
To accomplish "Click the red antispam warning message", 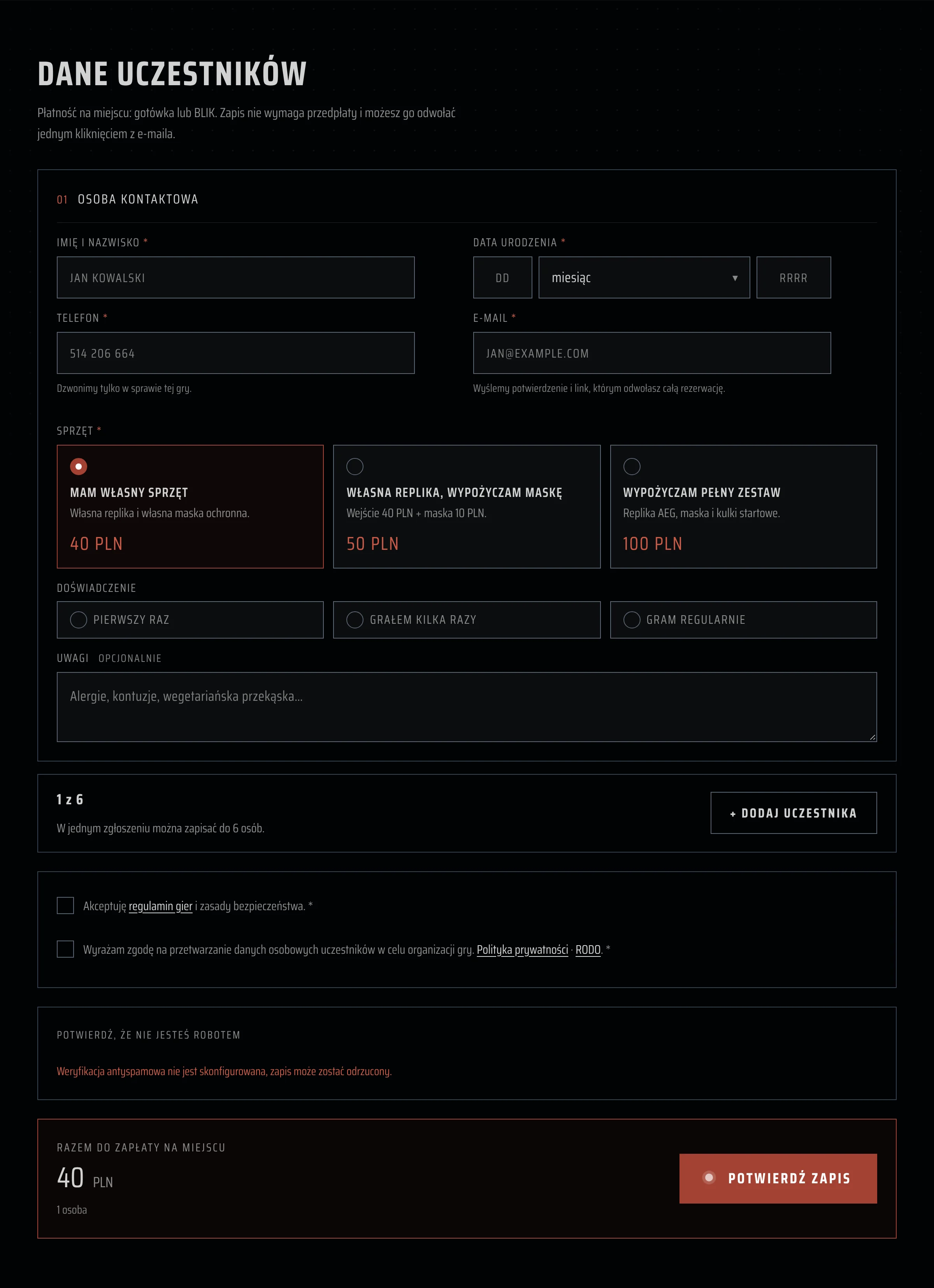I will coord(224,1071).
